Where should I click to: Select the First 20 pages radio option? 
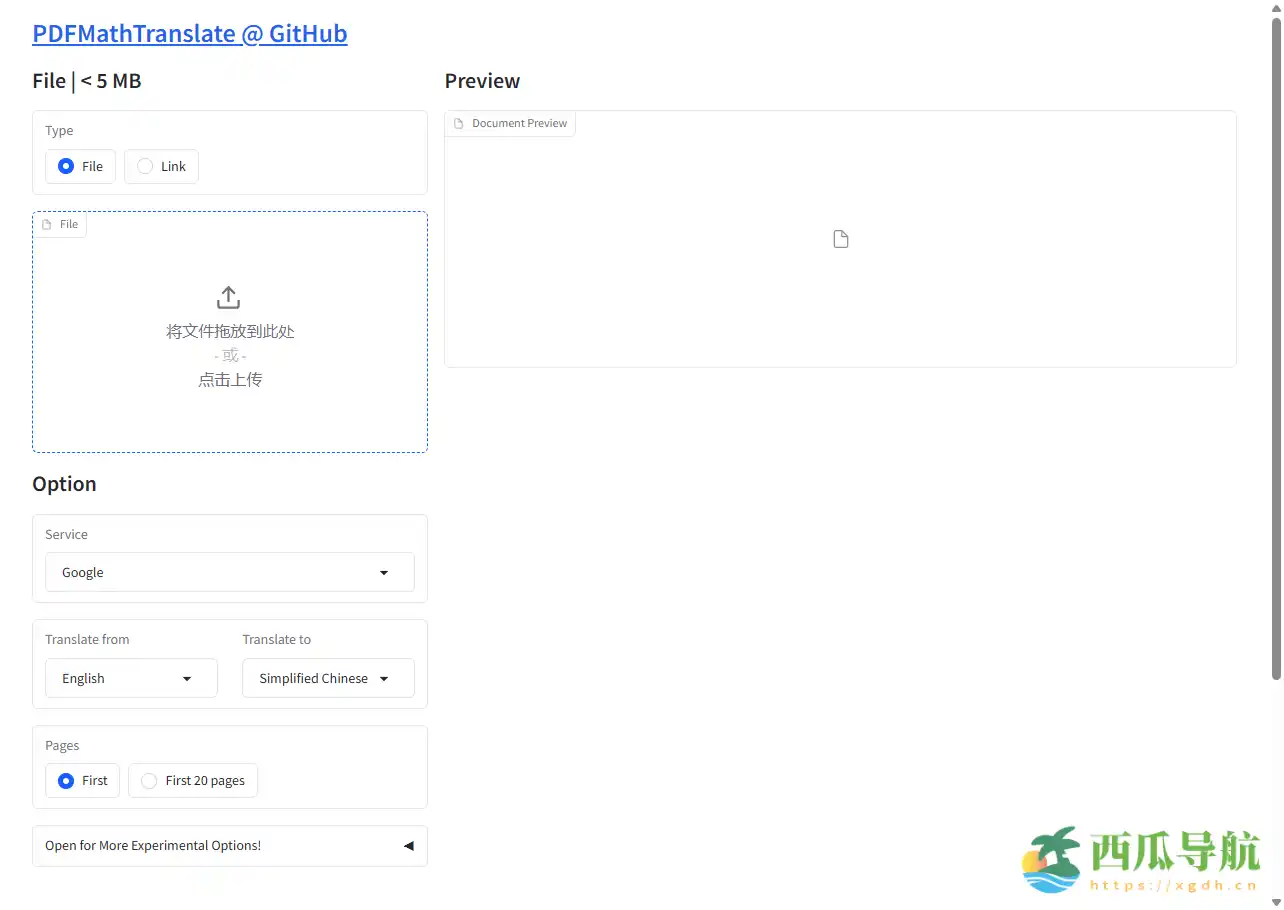click(149, 780)
